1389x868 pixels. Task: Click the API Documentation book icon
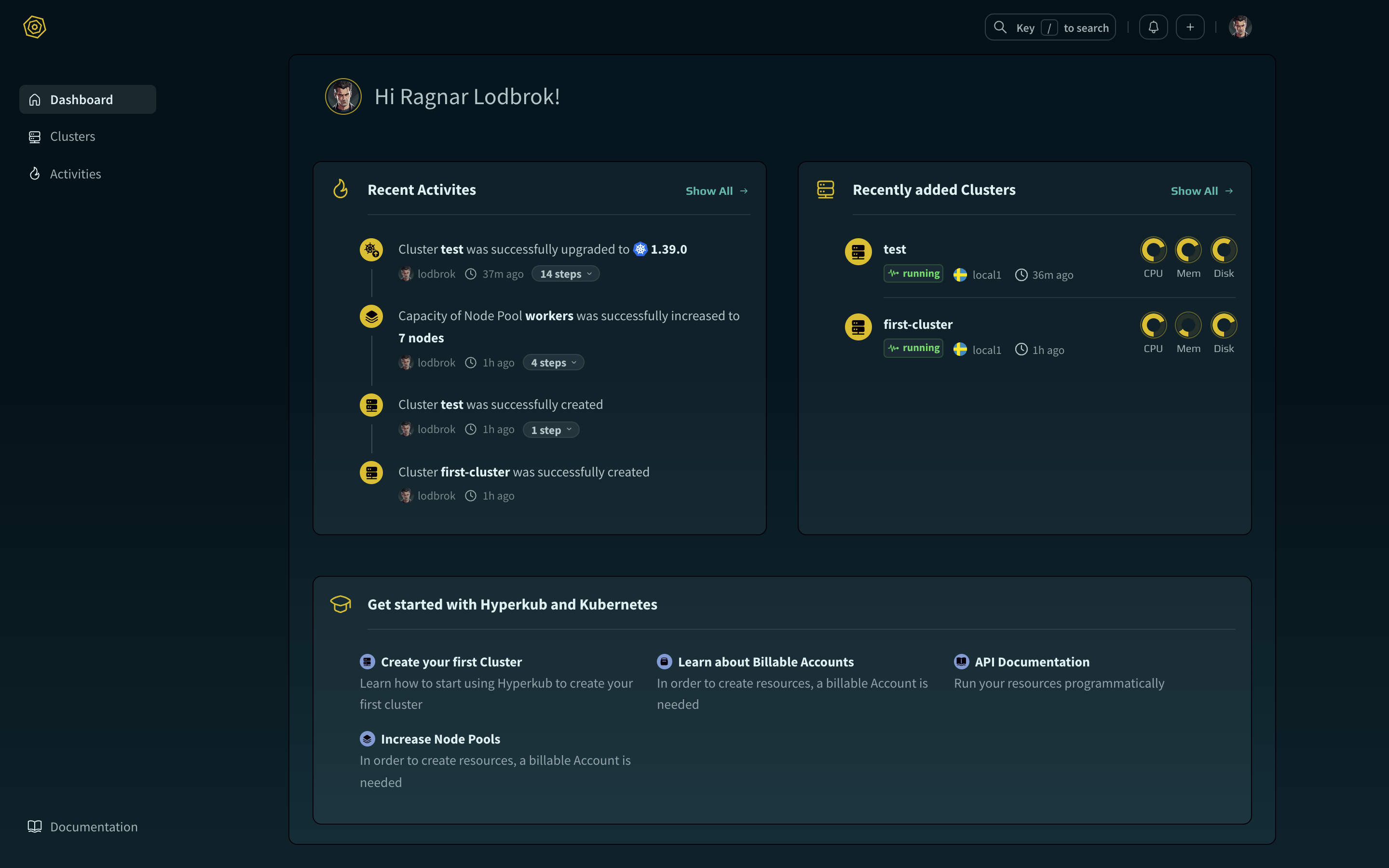point(961,661)
